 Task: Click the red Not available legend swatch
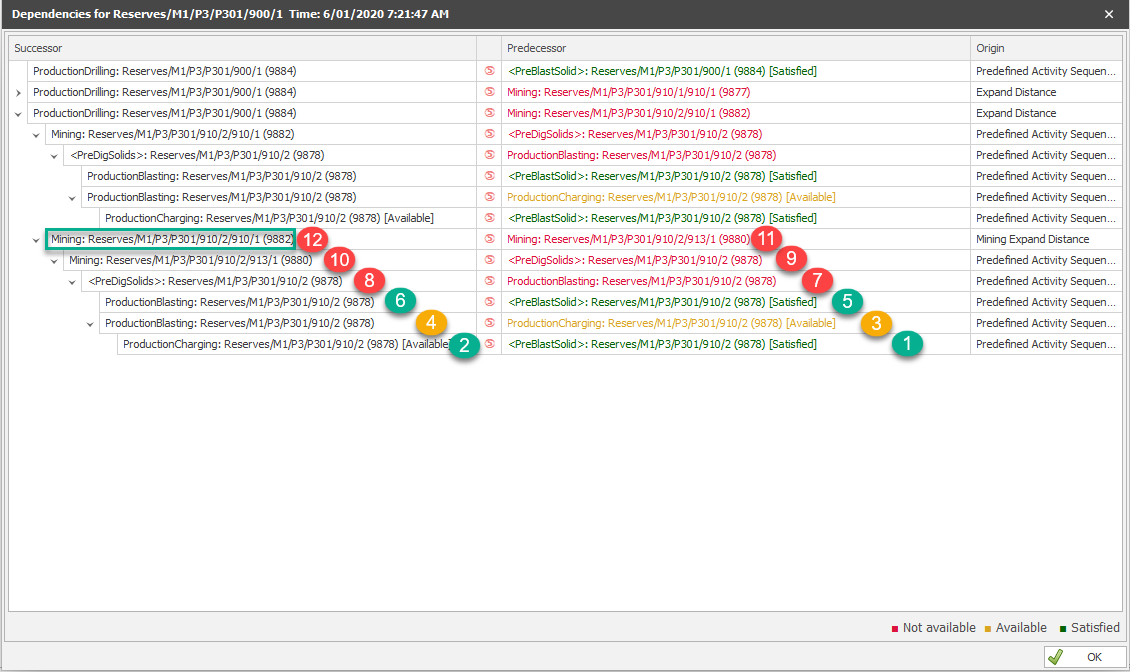895,629
